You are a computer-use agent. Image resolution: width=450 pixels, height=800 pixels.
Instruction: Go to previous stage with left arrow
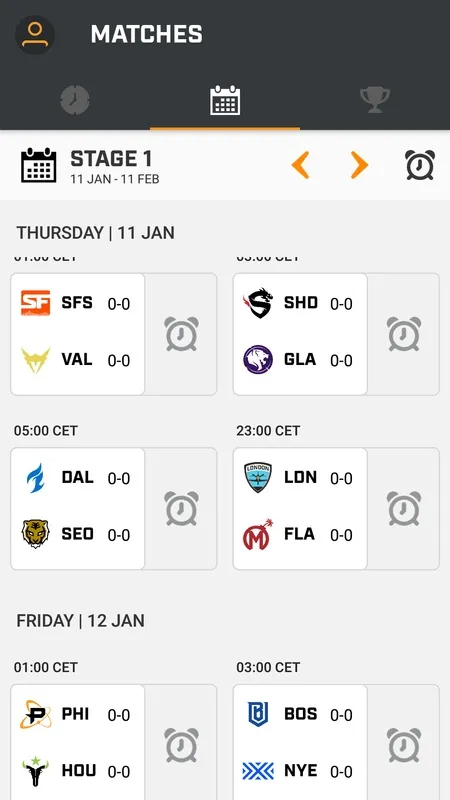[x=301, y=165]
